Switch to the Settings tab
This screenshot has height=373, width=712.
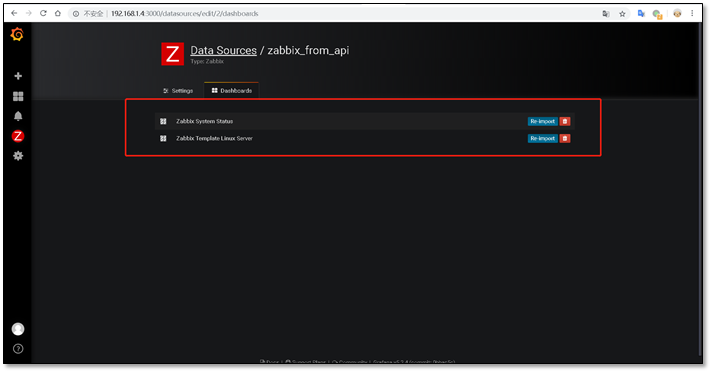point(178,91)
